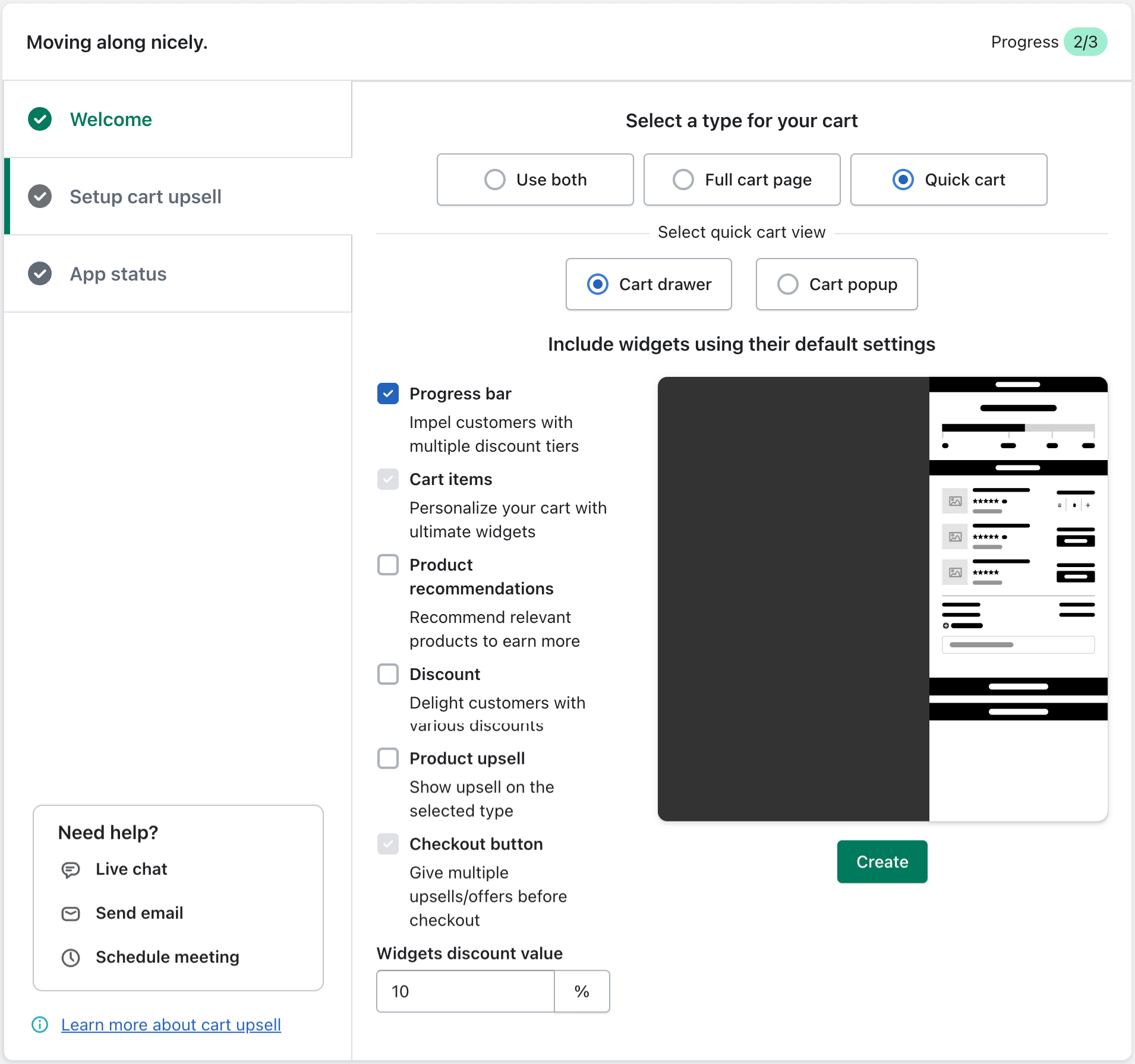Click the info icon beside the Learn more link
The height and width of the screenshot is (1064, 1135).
tap(40, 1025)
